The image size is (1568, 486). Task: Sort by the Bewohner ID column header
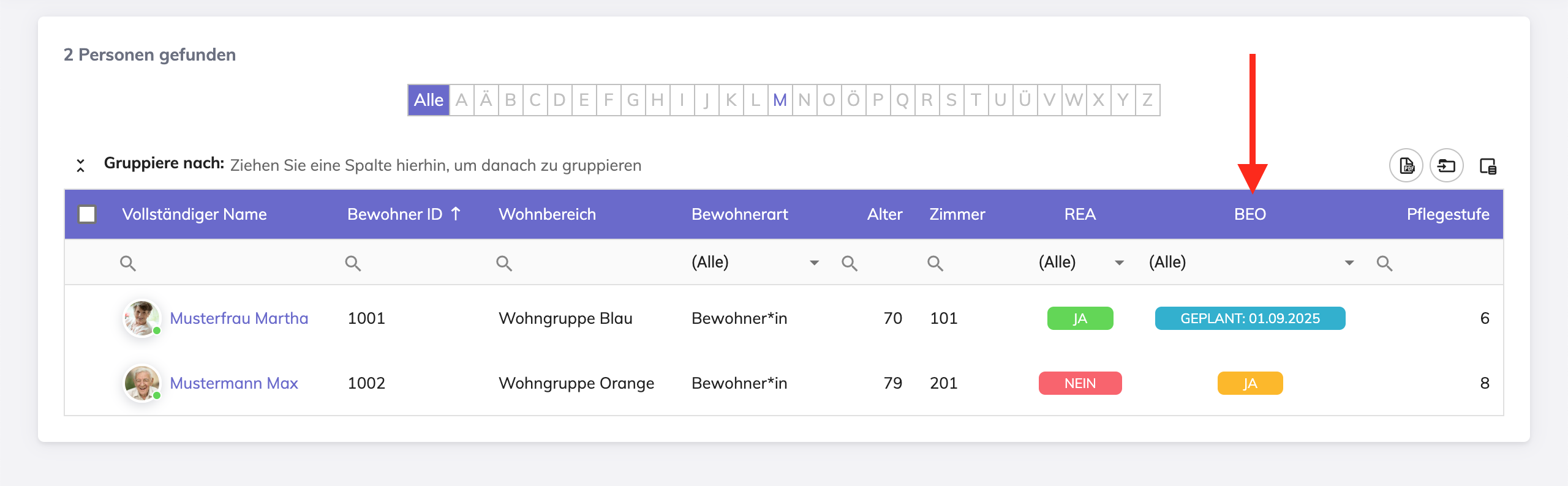coord(395,214)
